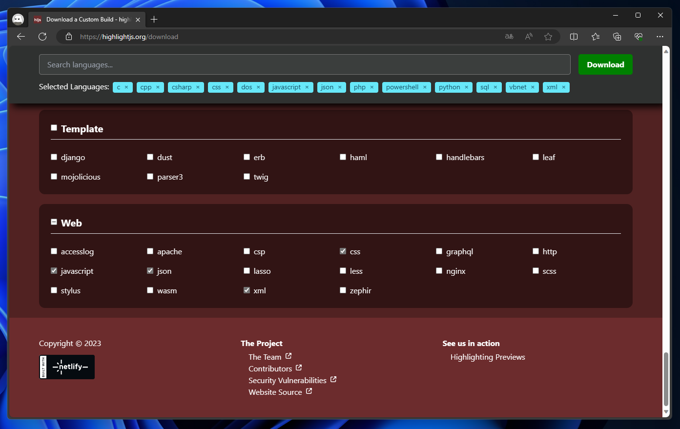Screen dimensions: 680x429
Task: Uncheck the json checkbox
Action: 150,271
